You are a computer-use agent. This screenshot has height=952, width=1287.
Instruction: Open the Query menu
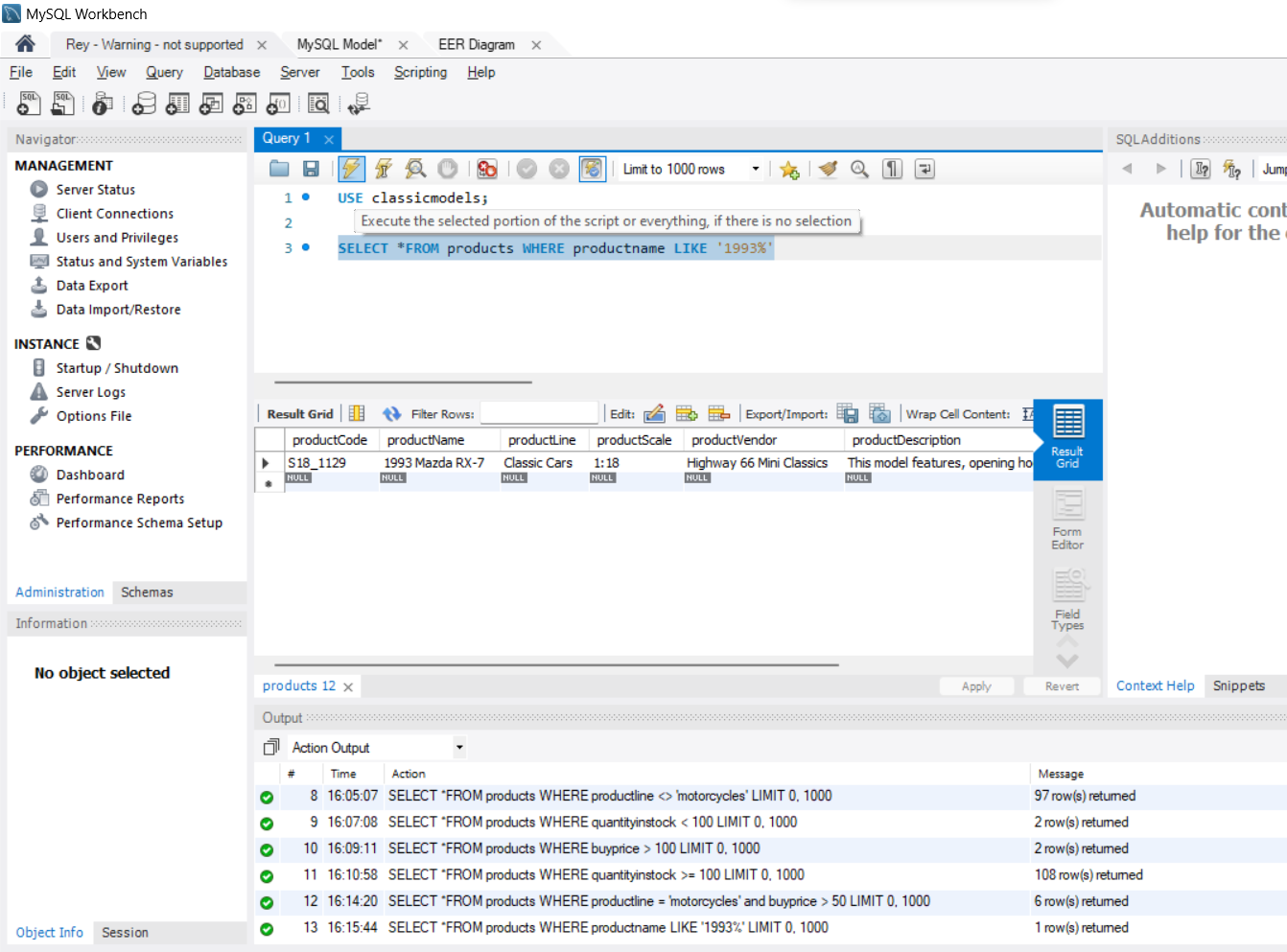pyautogui.click(x=164, y=72)
